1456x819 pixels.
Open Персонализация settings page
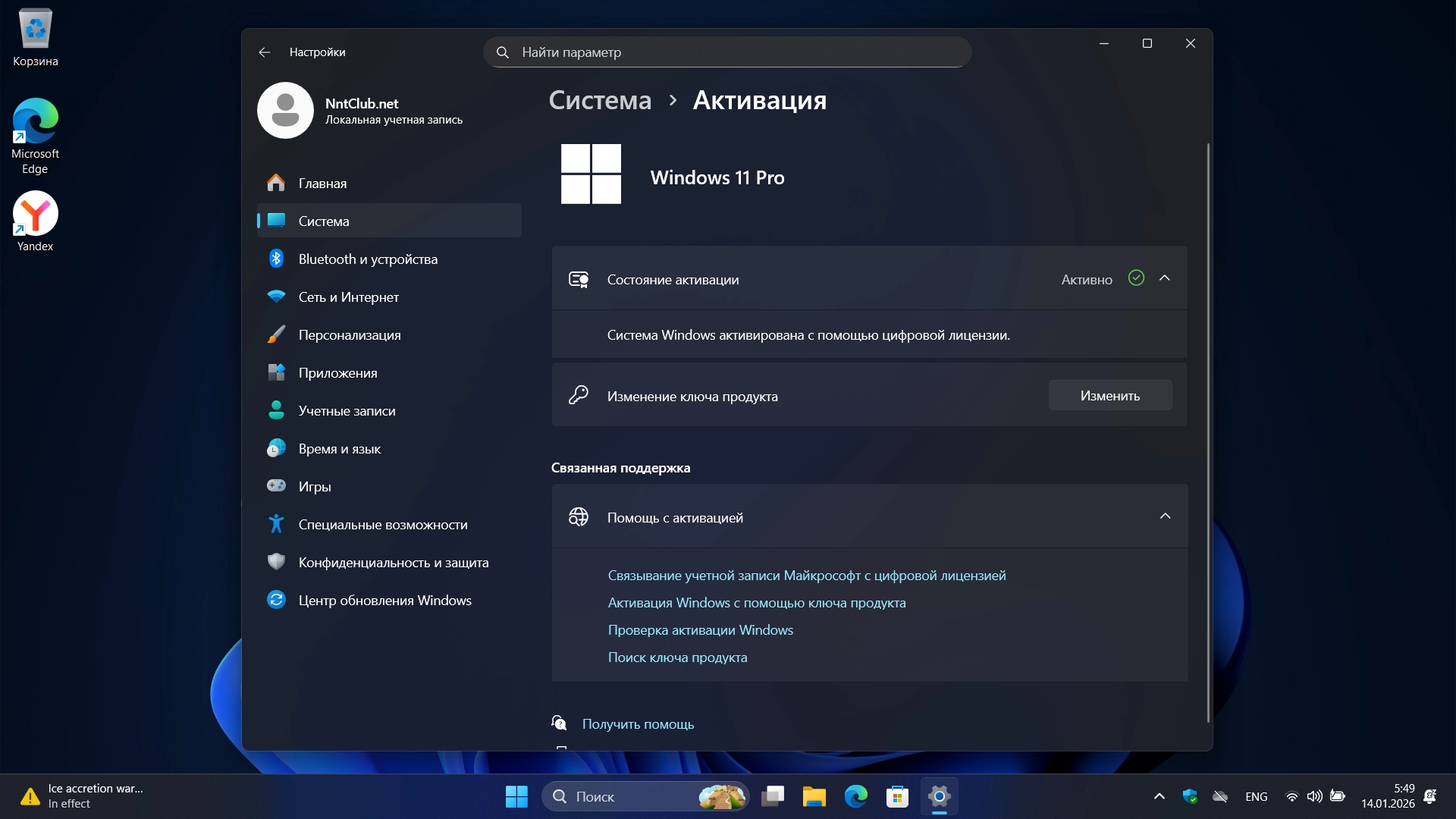coord(350,335)
